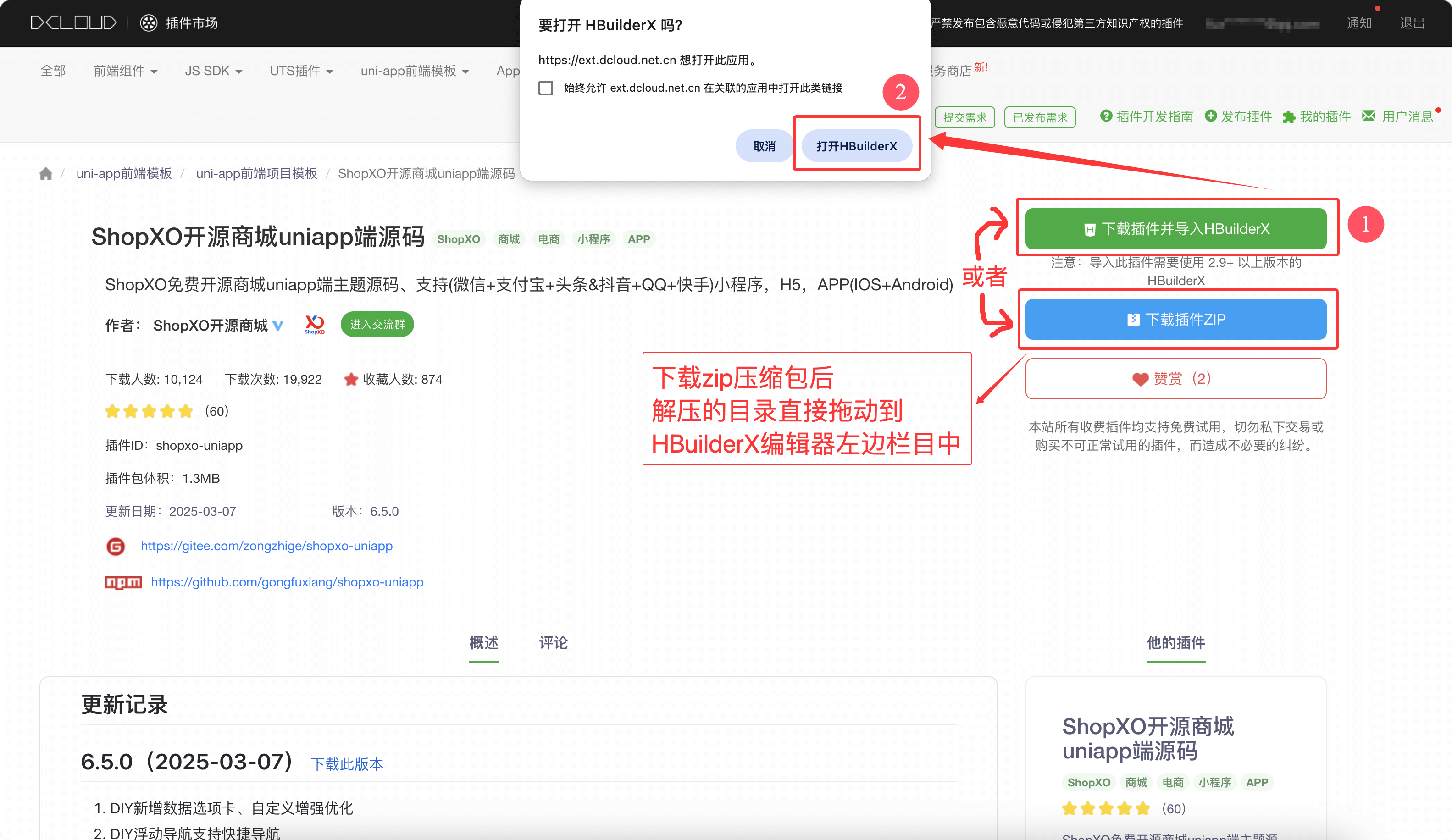Click the 插件市场 header title

pyautogui.click(x=192, y=22)
